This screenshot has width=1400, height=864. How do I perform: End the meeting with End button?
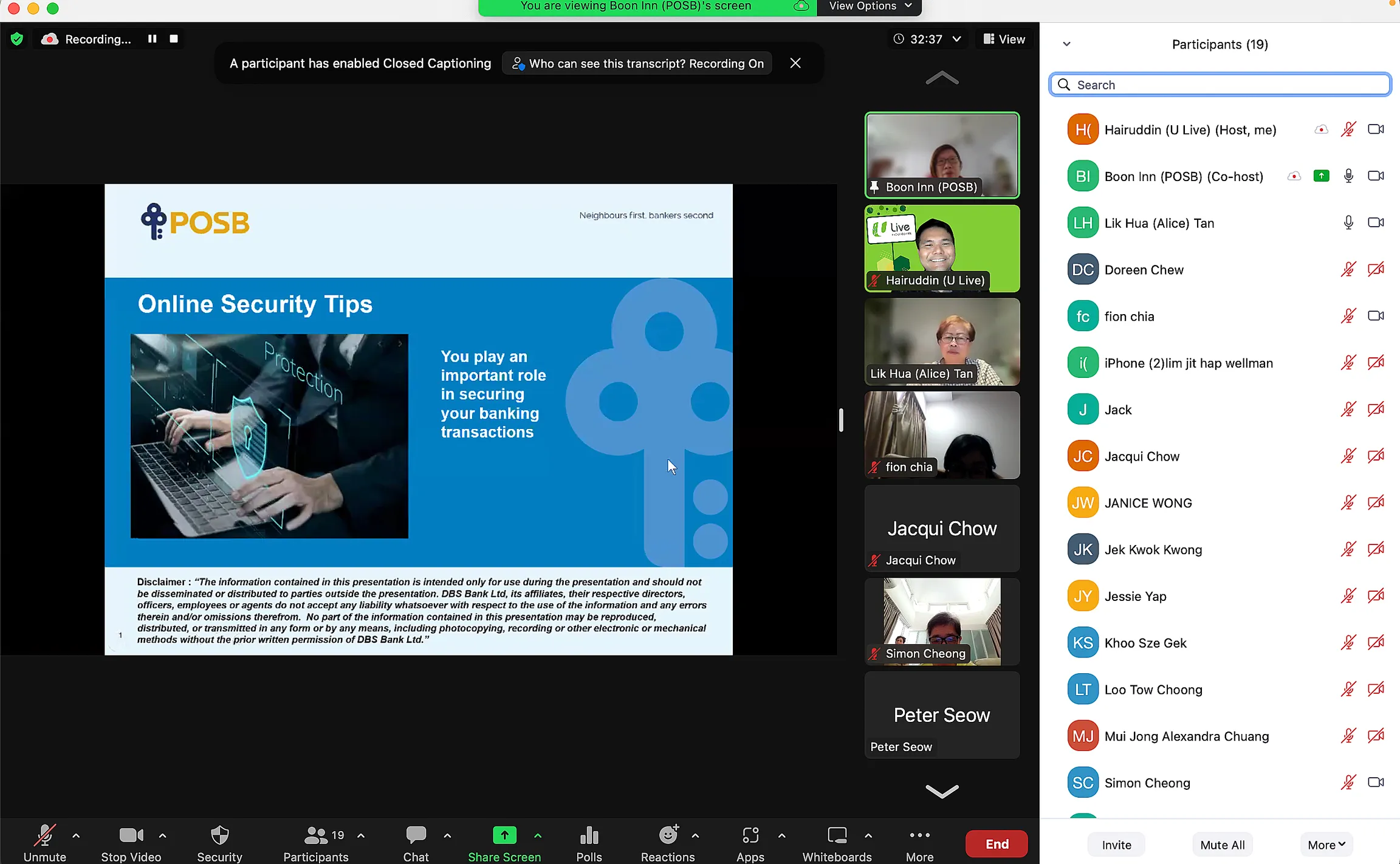pyautogui.click(x=997, y=844)
